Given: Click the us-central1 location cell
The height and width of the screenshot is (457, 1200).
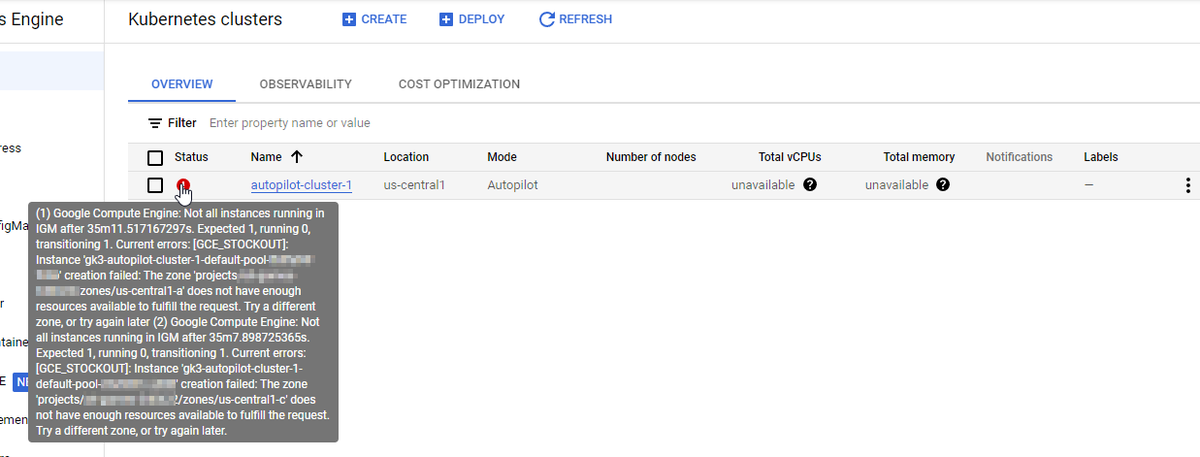Looking at the screenshot, I should click(x=414, y=185).
